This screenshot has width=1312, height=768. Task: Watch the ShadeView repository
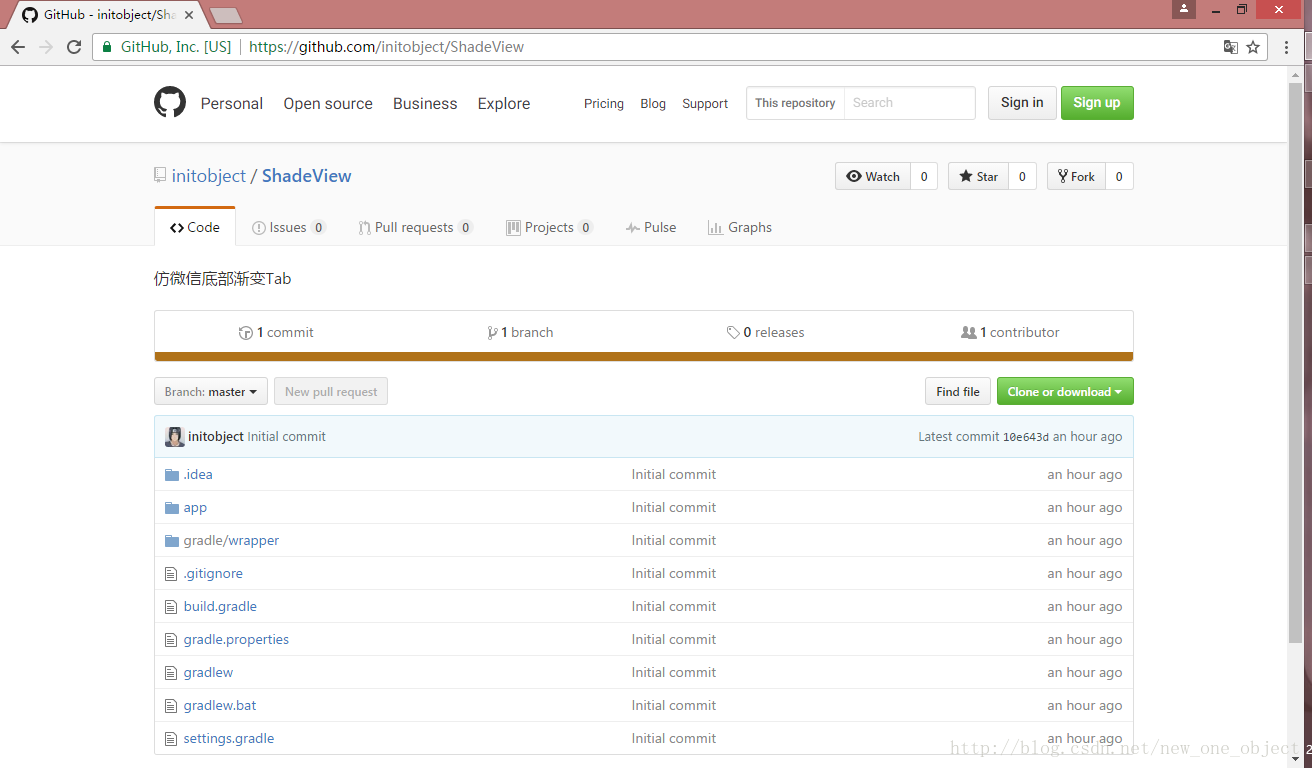(873, 176)
